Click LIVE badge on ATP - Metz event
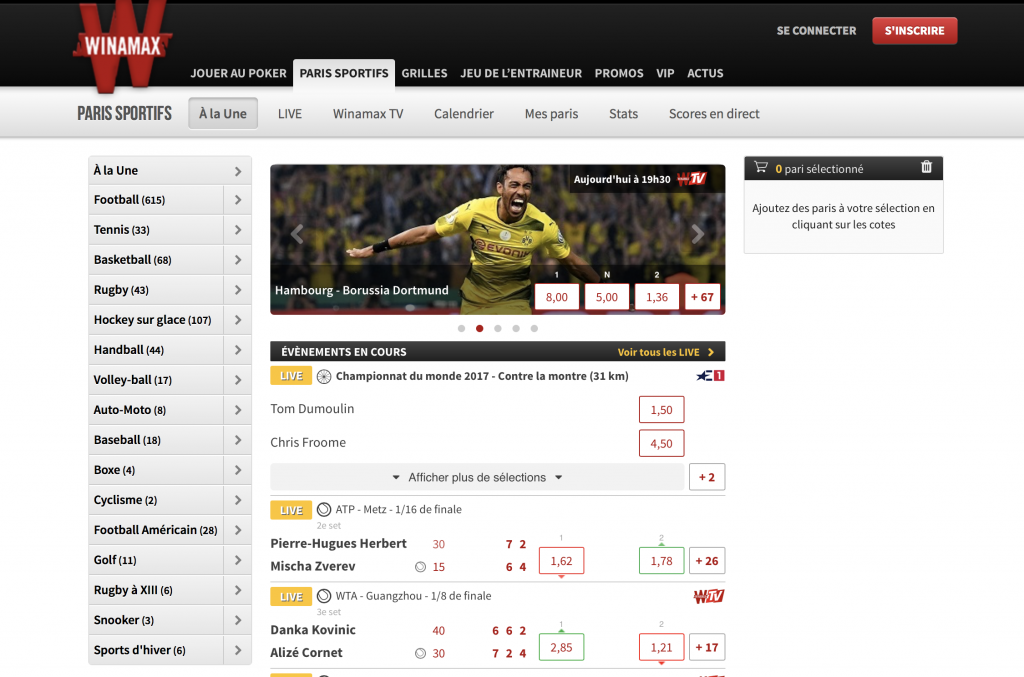This screenshot has width=1024, height=677. pyautogui.click(x=291, y=510)
